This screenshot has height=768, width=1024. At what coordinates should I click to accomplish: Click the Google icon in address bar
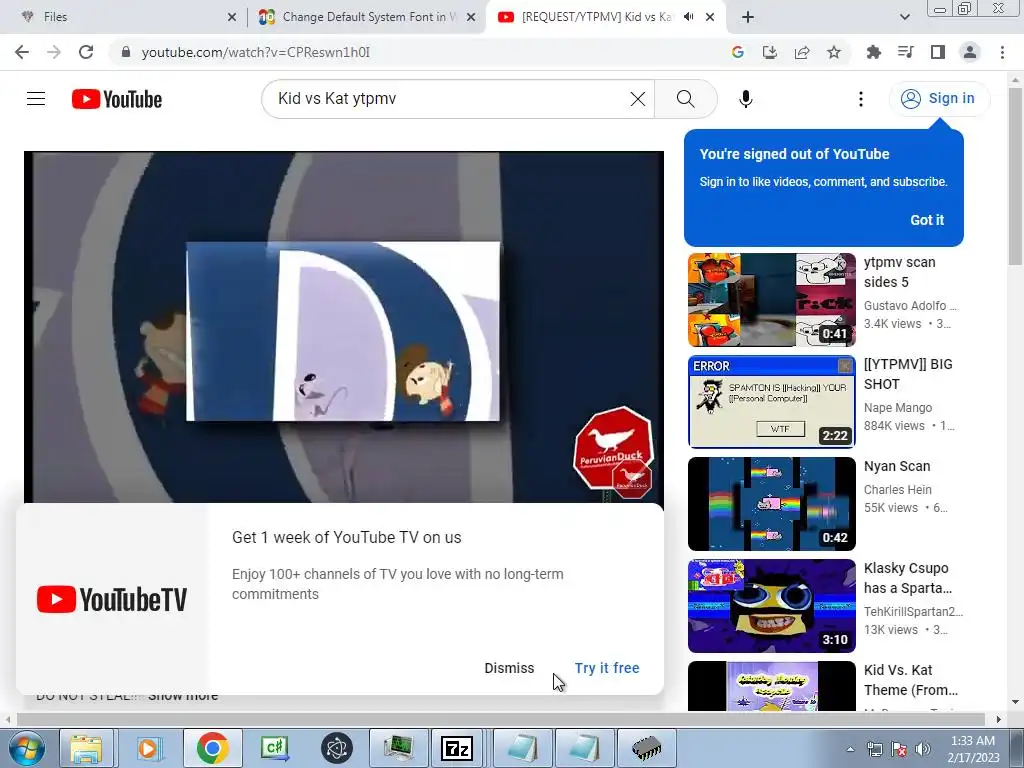(x=738, y=52)
